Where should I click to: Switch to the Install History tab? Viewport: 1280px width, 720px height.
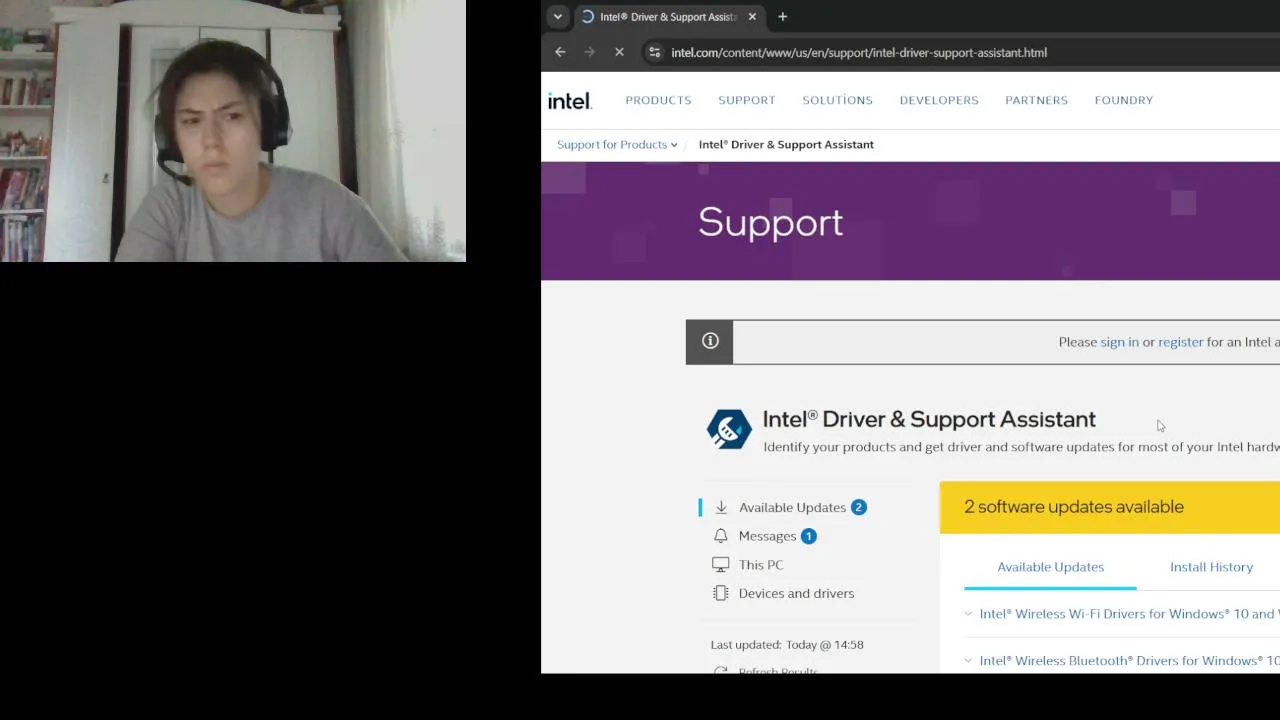tap(1211, 567)
